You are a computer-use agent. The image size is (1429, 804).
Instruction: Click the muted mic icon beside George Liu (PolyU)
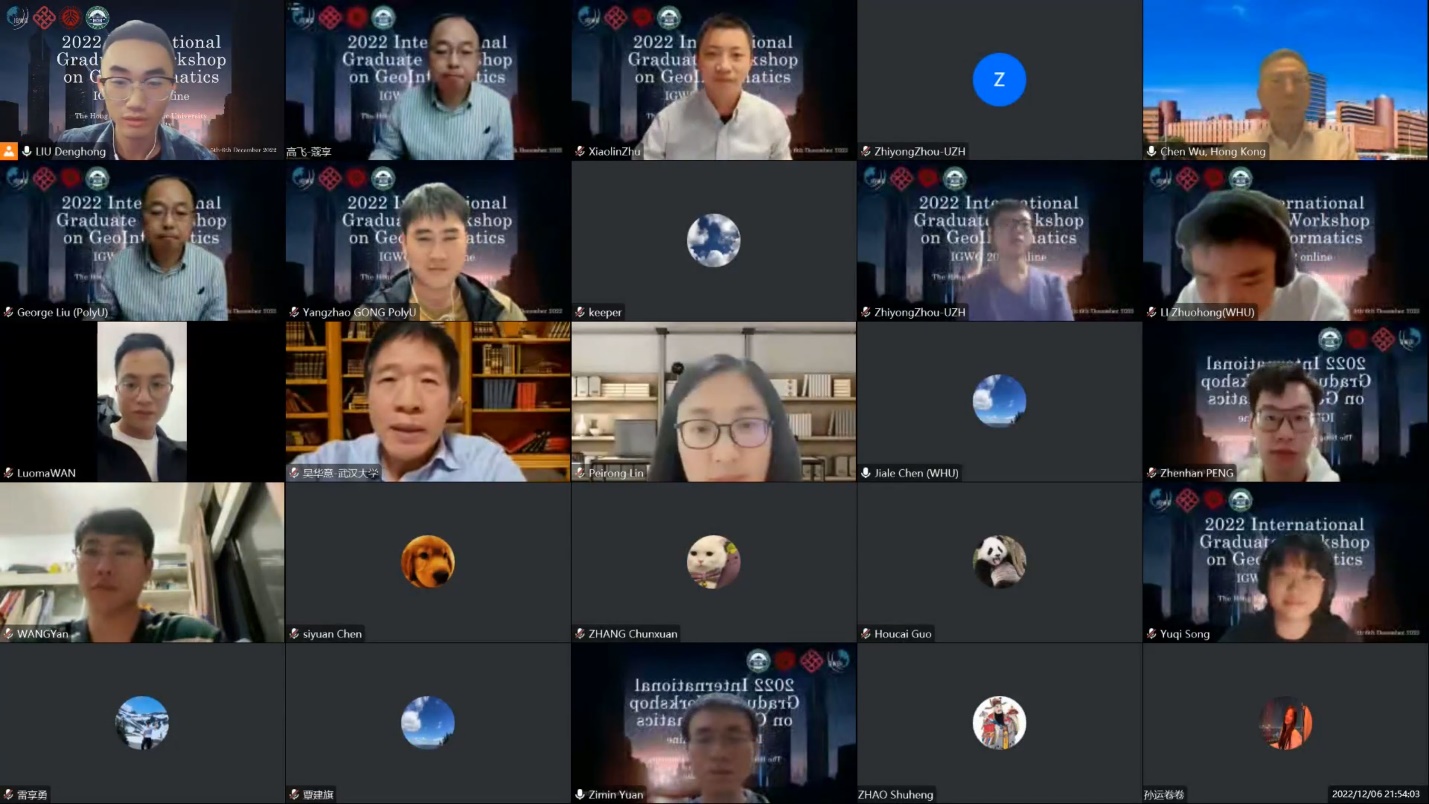click(x=9, y=312)
